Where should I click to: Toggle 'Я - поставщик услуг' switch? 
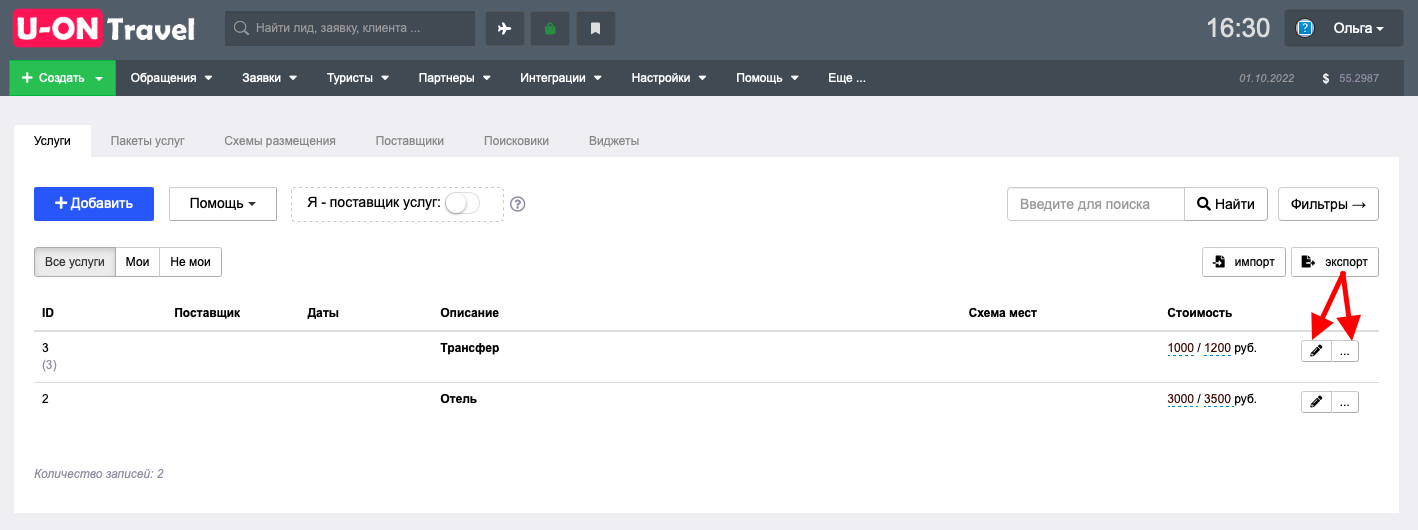click(x=462, y=203)
